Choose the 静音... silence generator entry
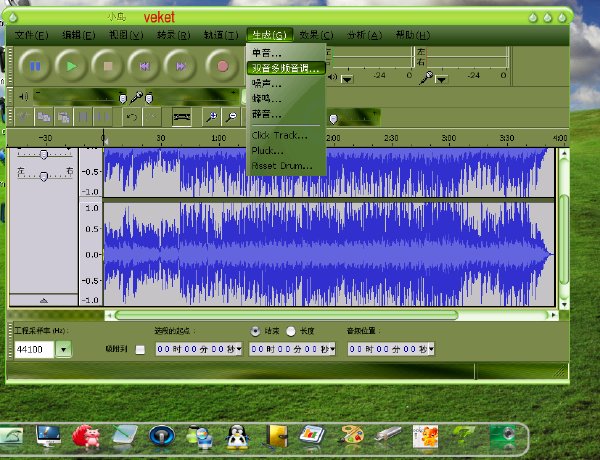Screen dimensions: 600x460 click(286, 114)
